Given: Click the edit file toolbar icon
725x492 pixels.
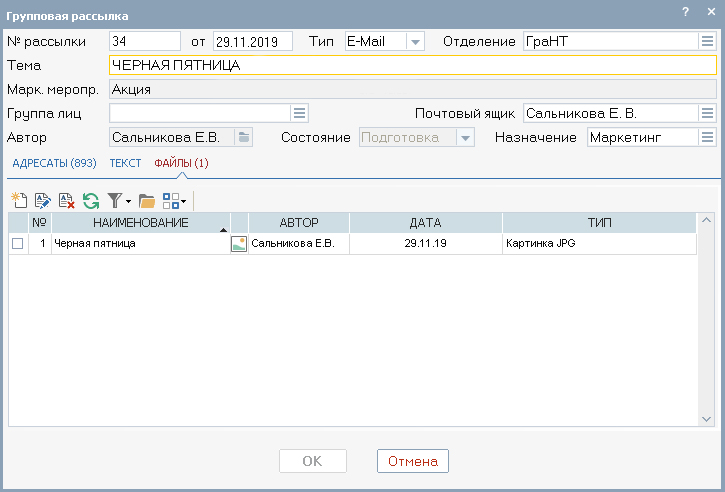Looking at the screenshot, I should pos(43,201).
